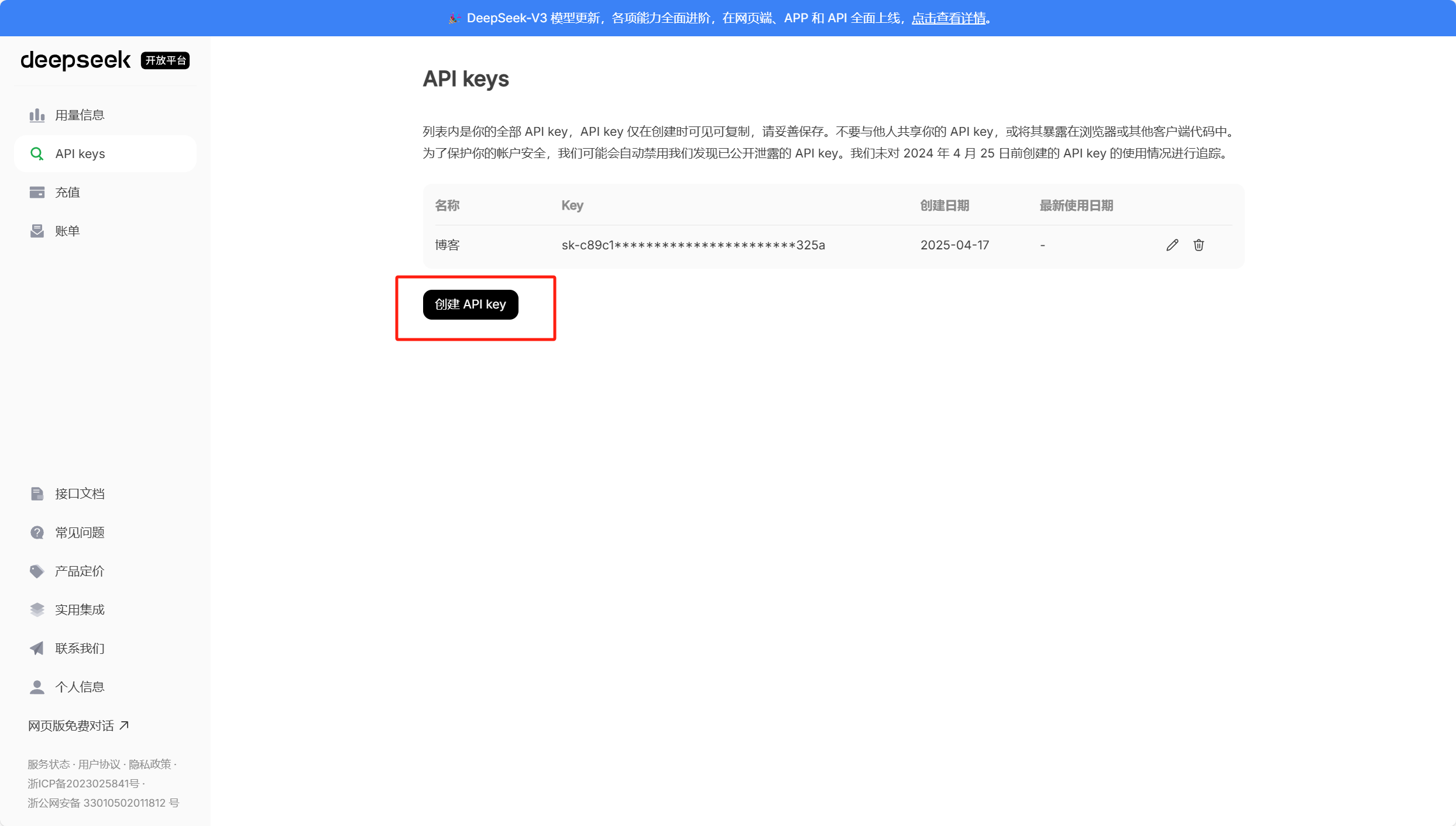Open 网页版免费对话 external link

[x=78, y=726]
